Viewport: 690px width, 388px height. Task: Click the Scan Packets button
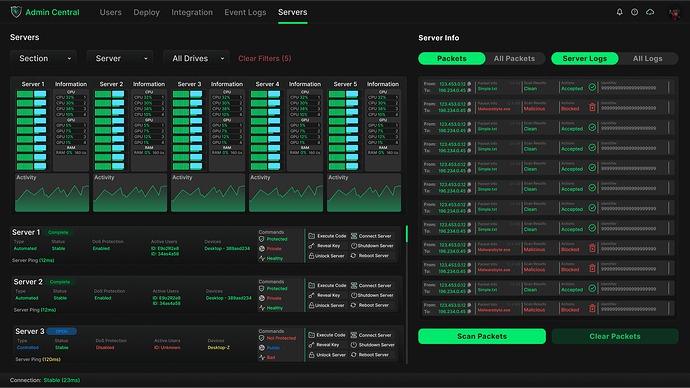tap(482, 337)
